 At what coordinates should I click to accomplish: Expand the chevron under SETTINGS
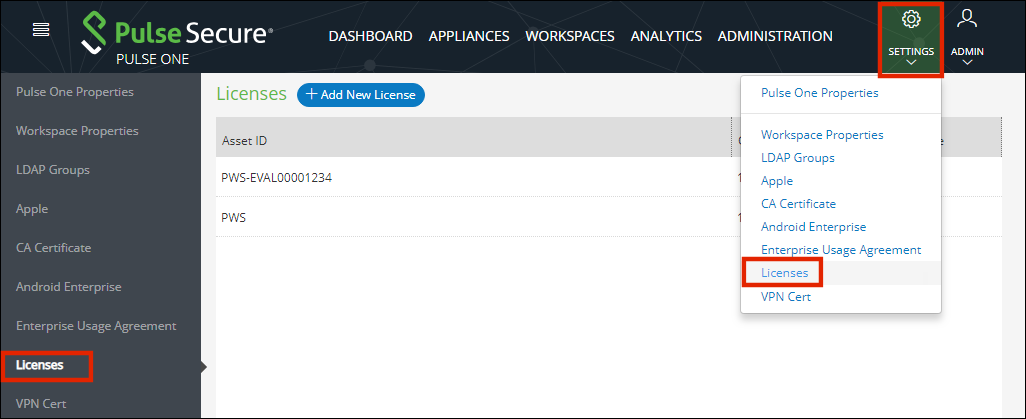coord(911,63)
